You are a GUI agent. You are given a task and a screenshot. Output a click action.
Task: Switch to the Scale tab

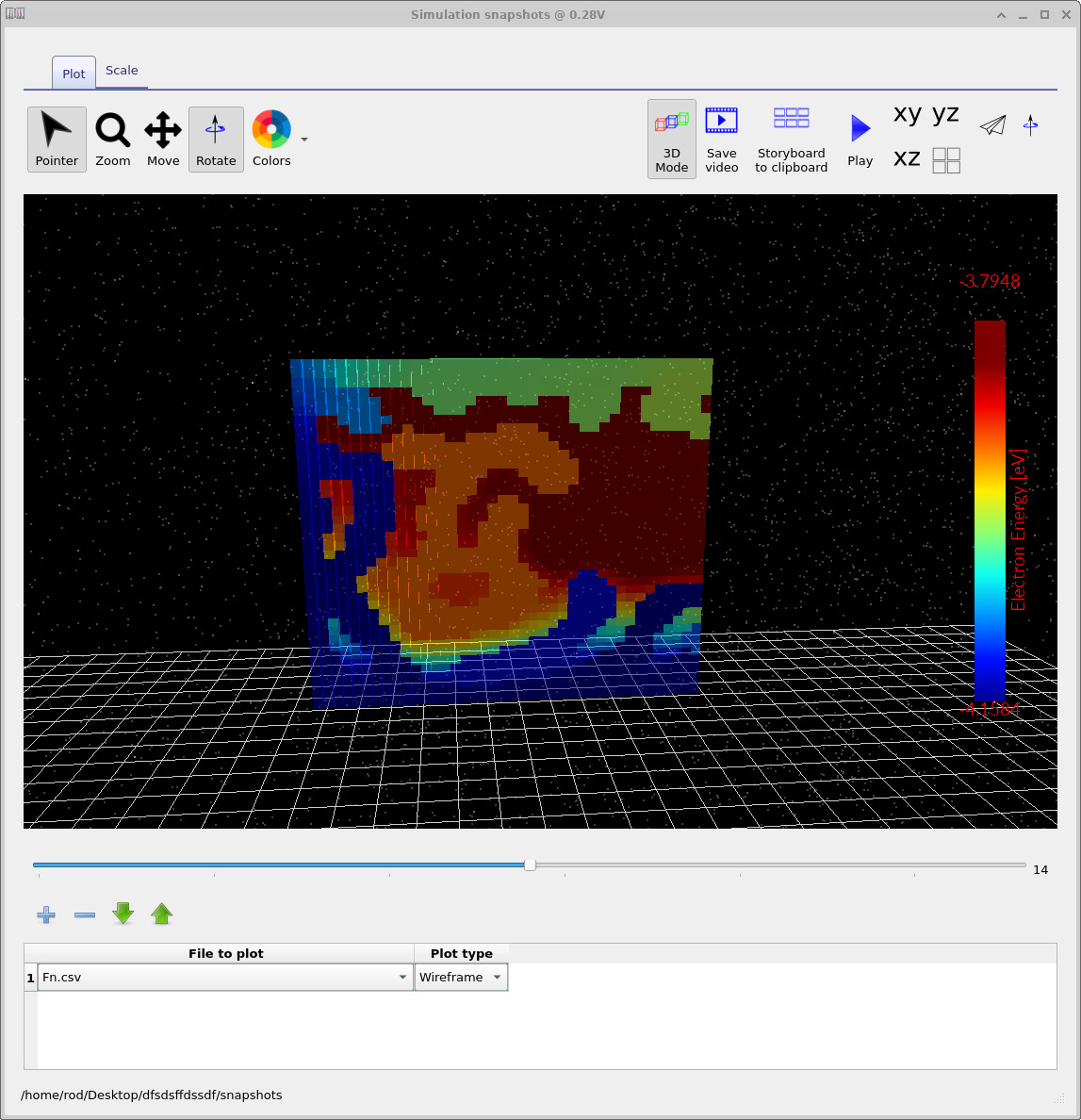122,70
